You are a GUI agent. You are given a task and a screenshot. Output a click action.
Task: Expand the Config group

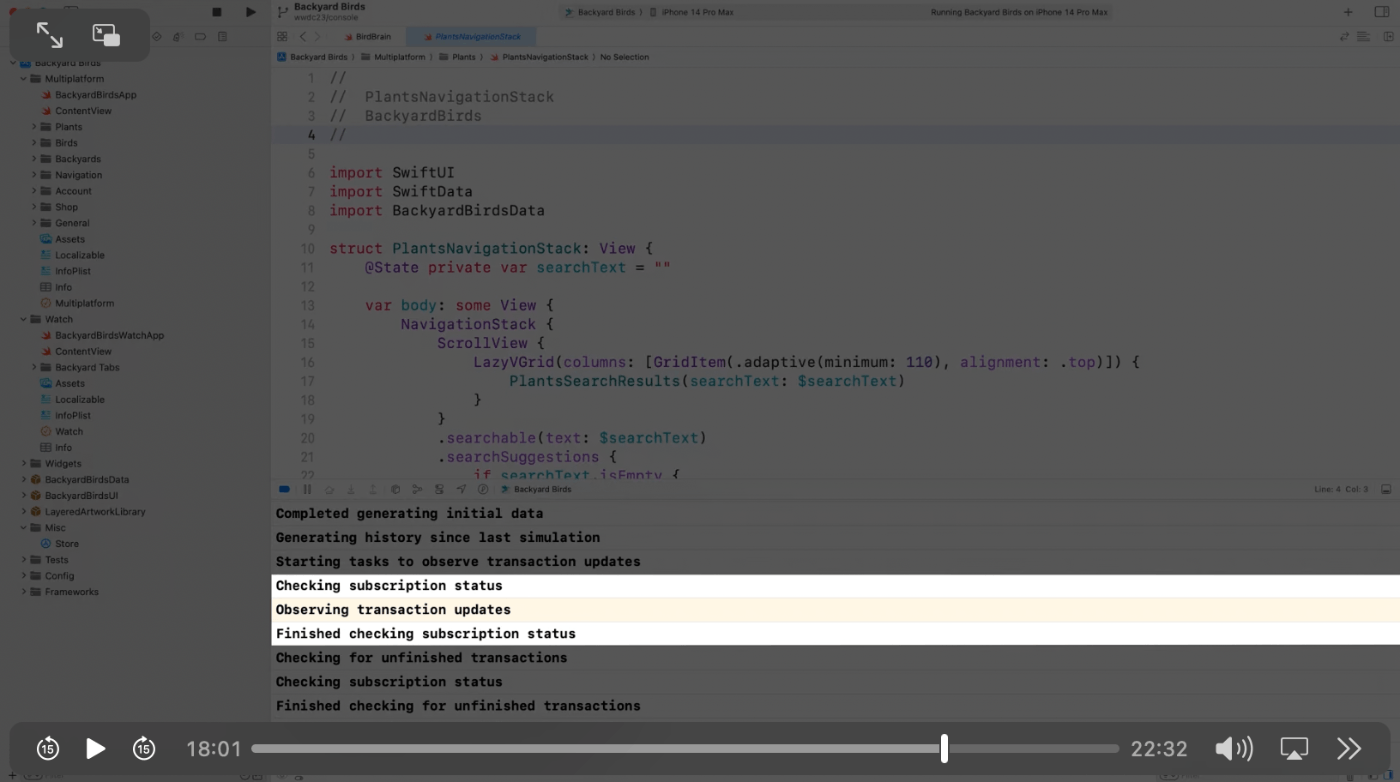[23, 576]
